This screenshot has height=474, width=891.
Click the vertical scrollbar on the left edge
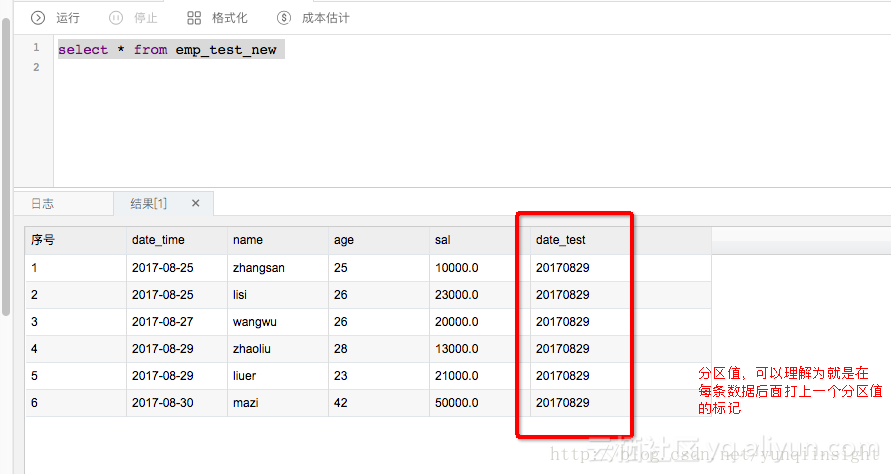tap(6, 167)
